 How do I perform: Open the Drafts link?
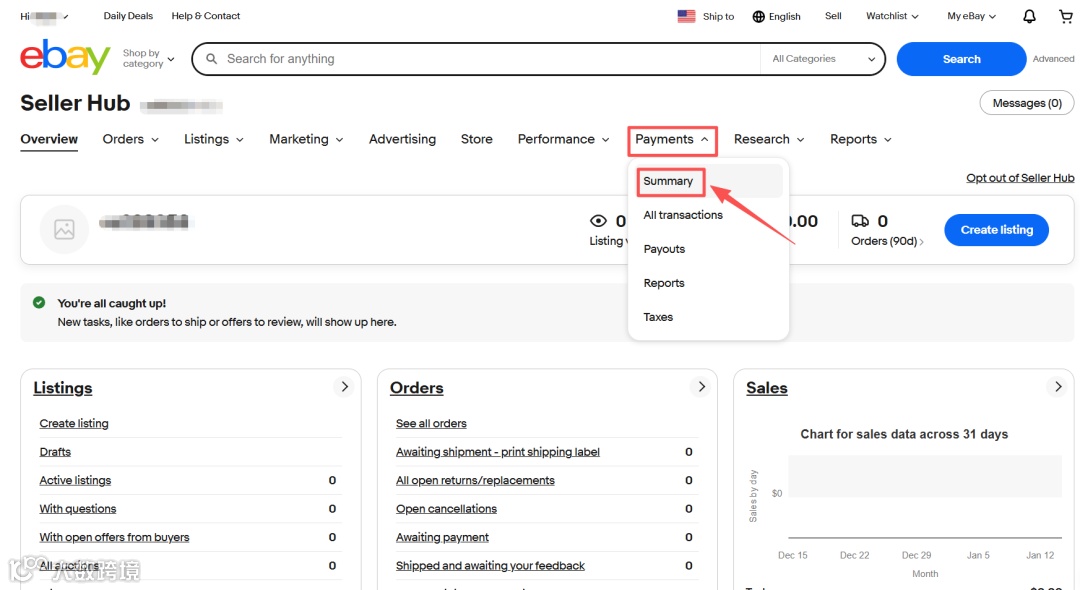55,452
